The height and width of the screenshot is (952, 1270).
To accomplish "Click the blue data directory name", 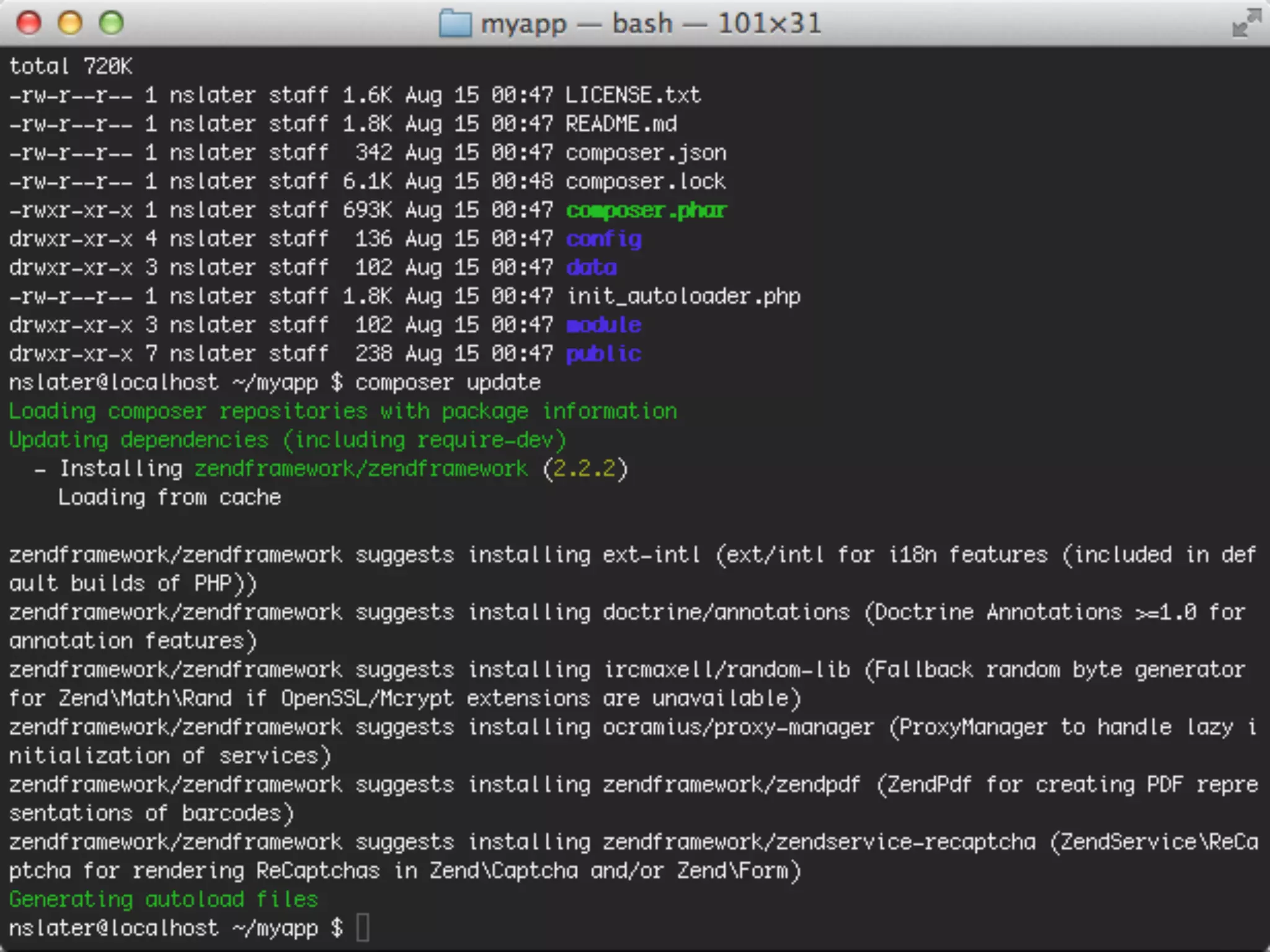I will coord(591,268).
